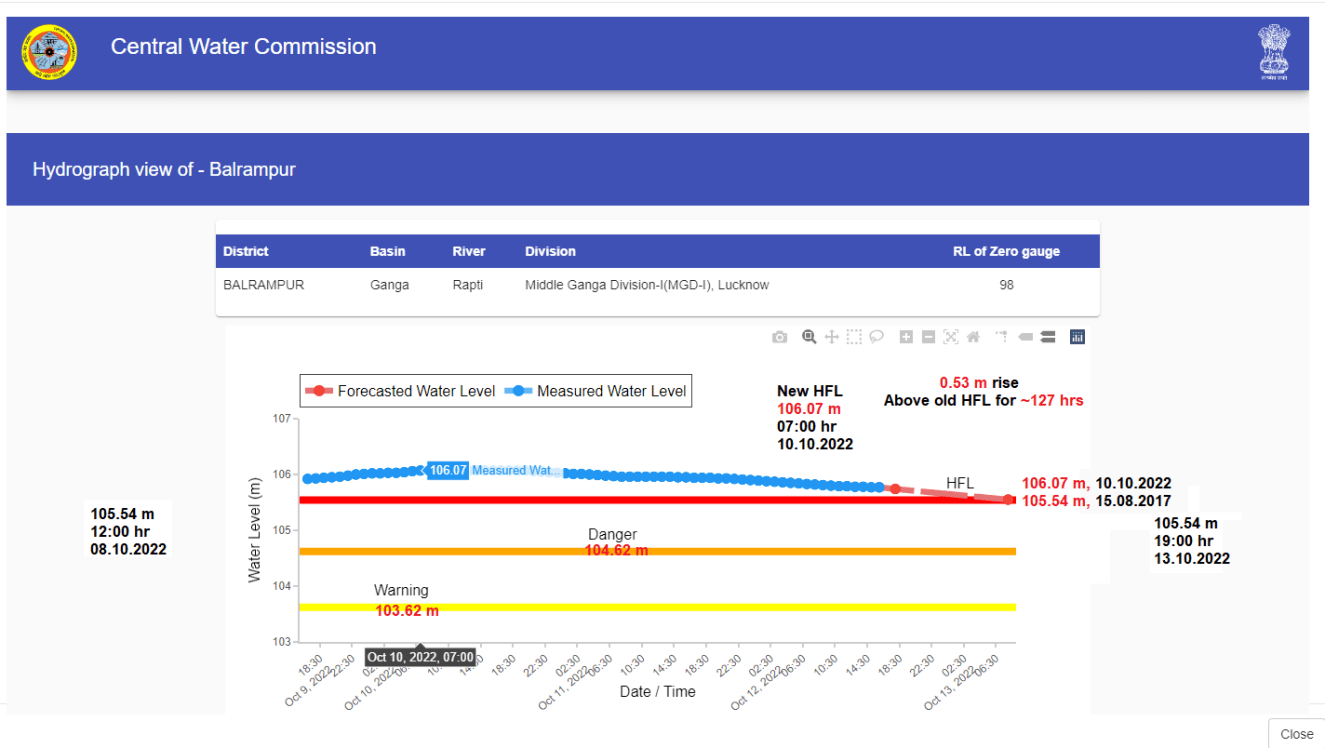Download the plot as a PNG image
The width and height of the screenshot is (1325, 748).
[780, 337]
